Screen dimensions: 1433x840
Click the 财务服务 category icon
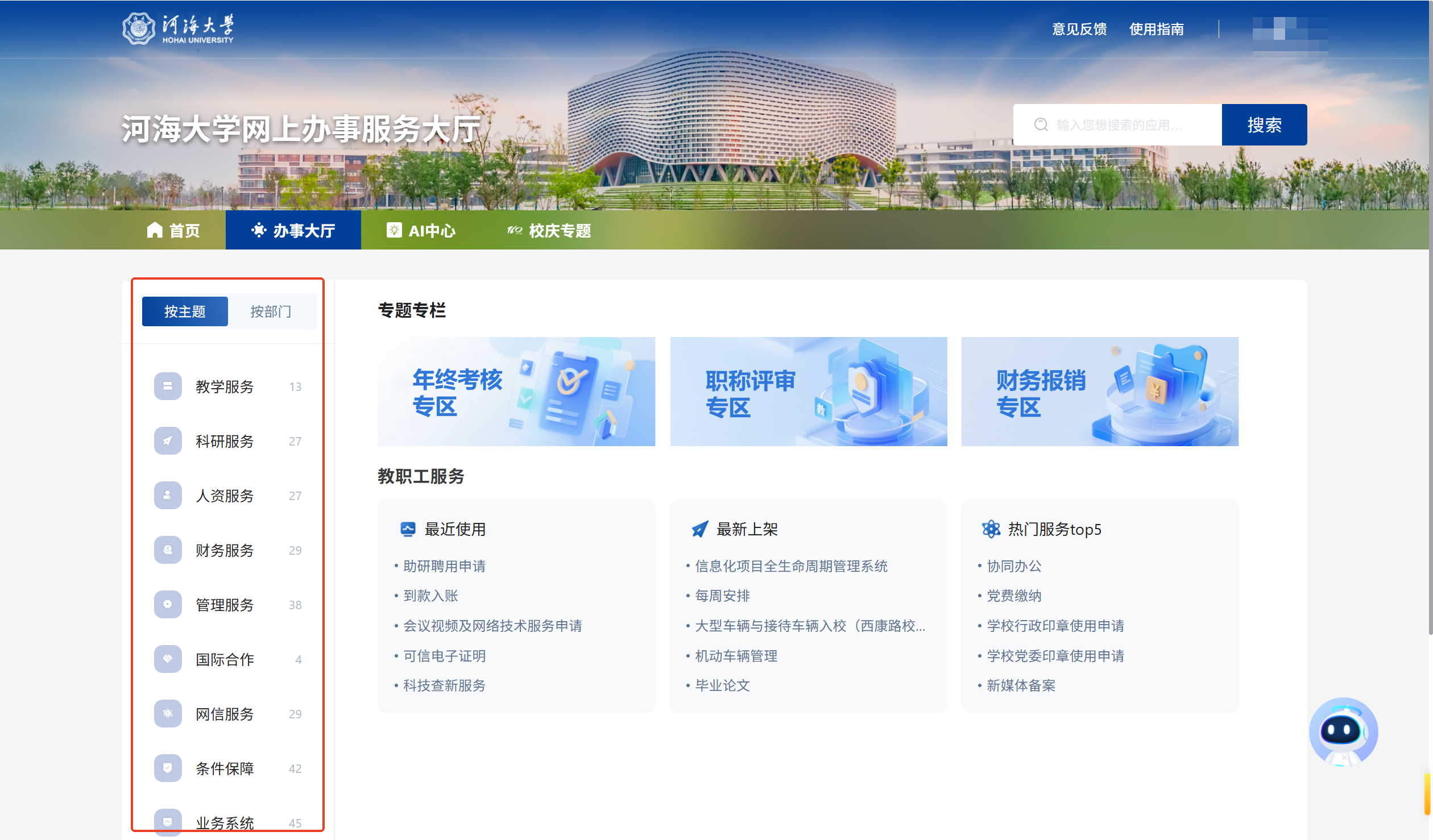168,550
